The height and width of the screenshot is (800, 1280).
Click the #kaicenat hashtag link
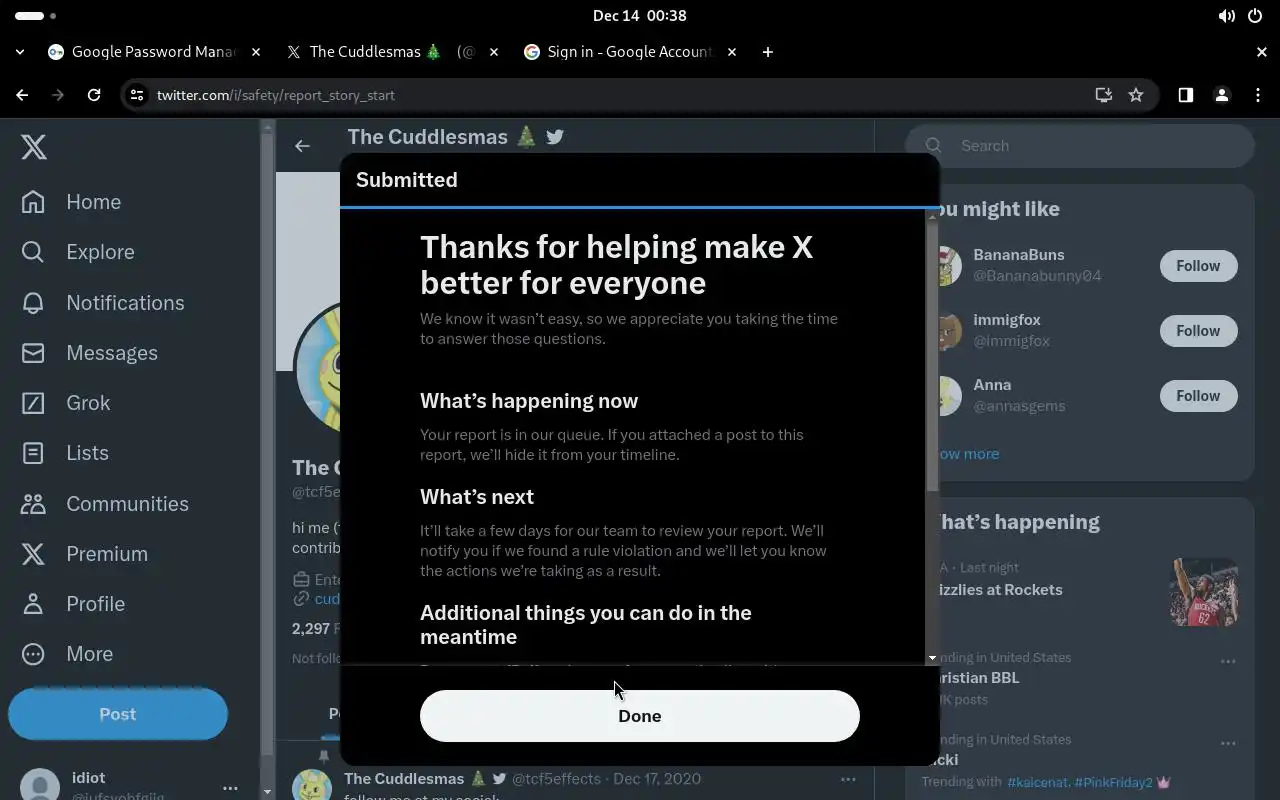[x=1038, y=782]
